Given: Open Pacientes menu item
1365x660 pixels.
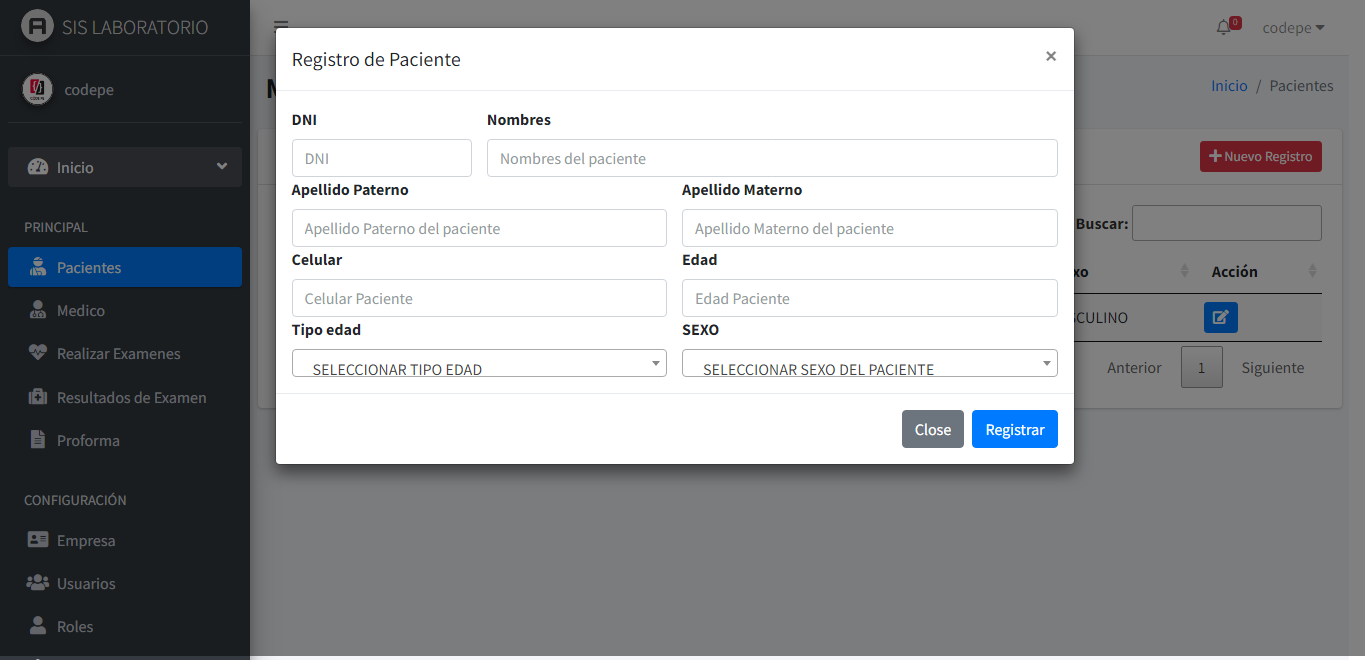Looking at the screenshot, I should 125,268.
